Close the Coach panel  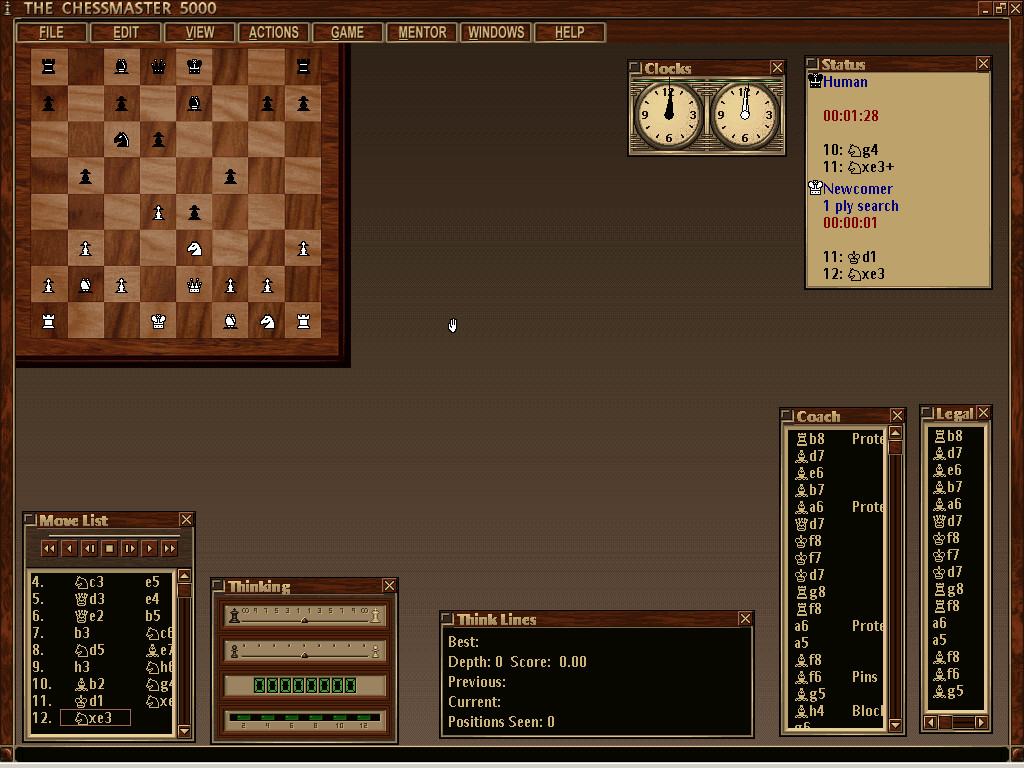pyautogui.click(x=897, y=415)
